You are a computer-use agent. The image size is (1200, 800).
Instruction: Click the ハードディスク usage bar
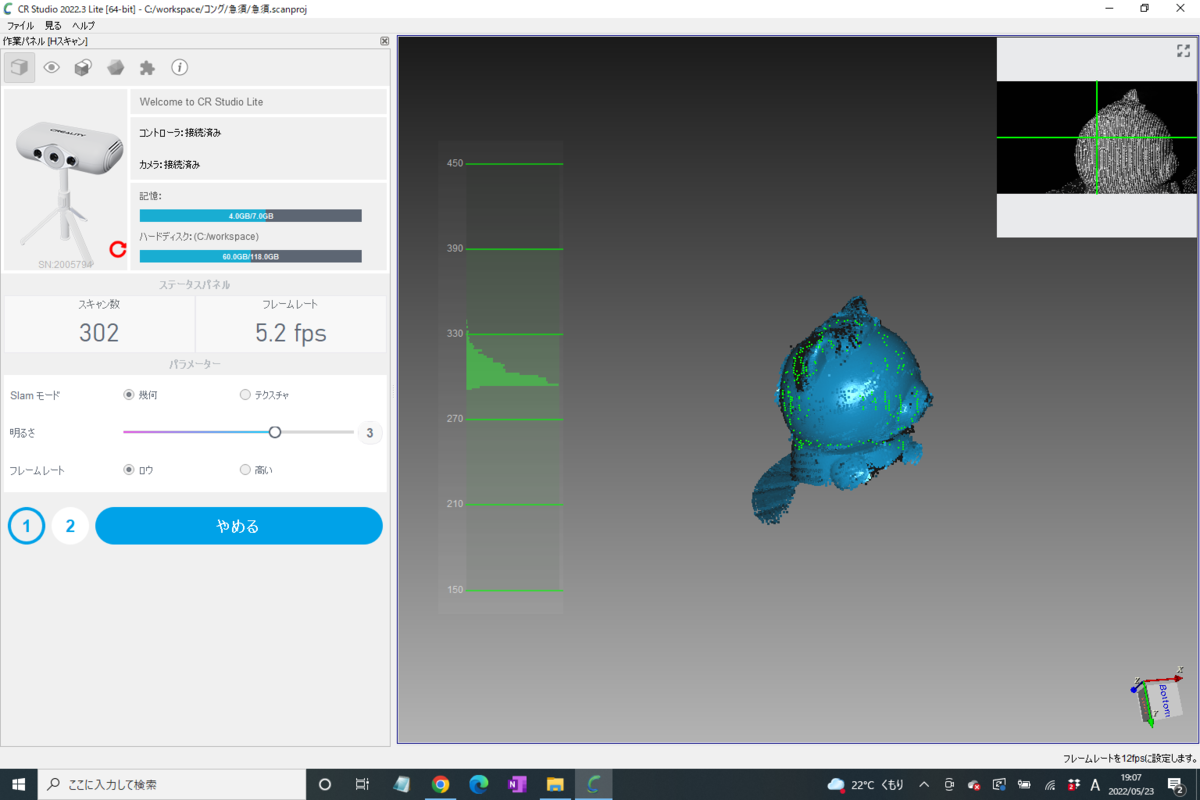click(x=250, y=256)
